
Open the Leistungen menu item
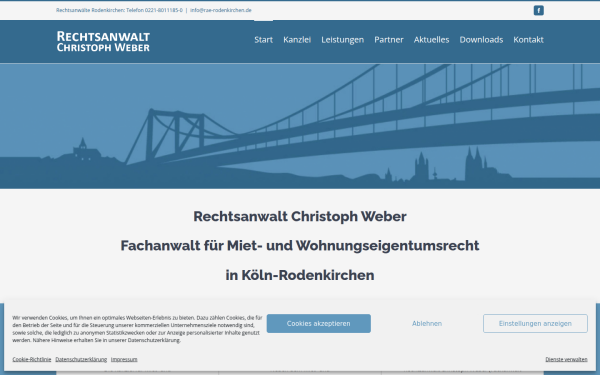point(342,39)
